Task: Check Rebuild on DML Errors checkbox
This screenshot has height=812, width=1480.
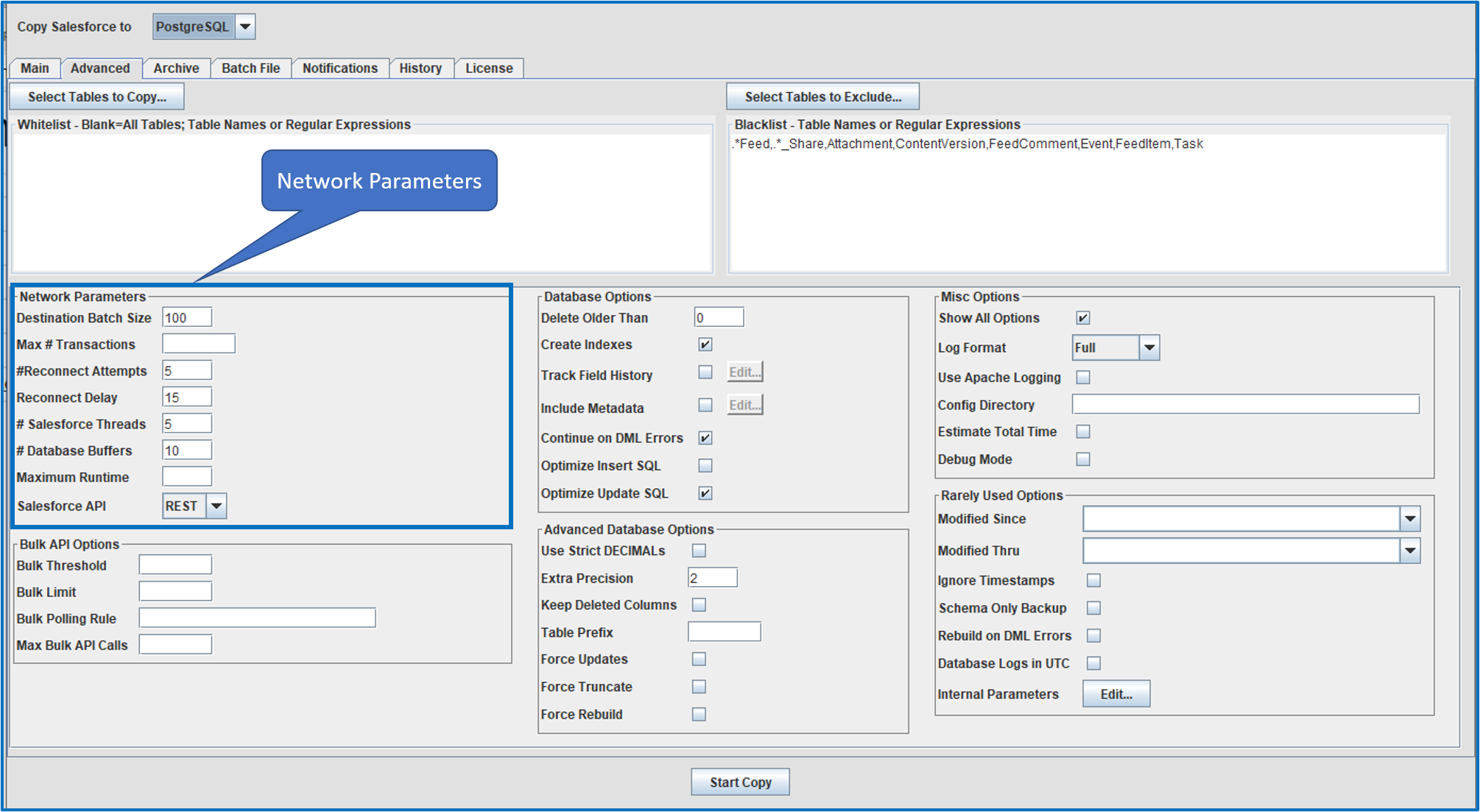Action: (1094, 635)
